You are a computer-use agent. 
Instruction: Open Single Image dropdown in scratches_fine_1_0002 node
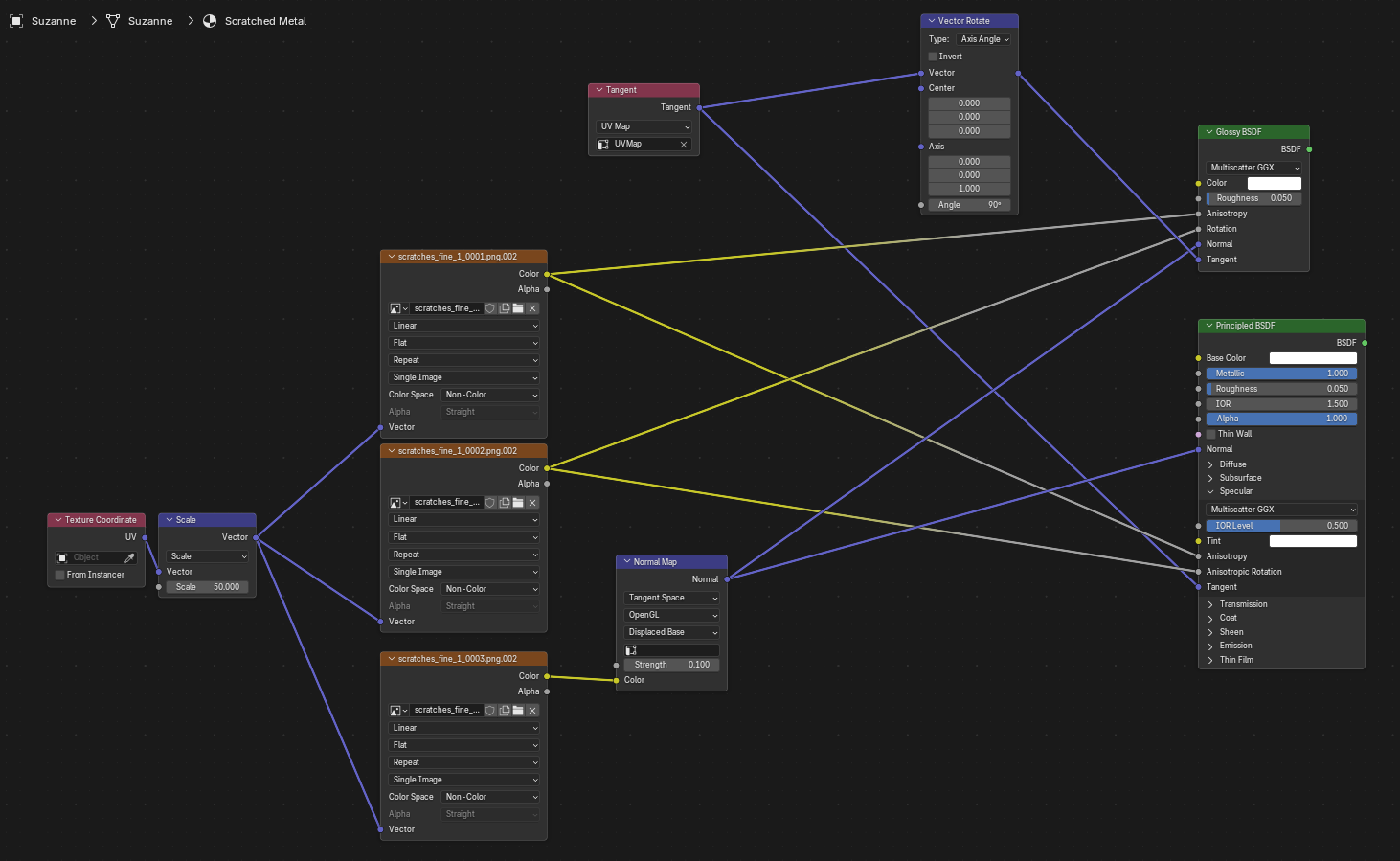tap(464, 572)
